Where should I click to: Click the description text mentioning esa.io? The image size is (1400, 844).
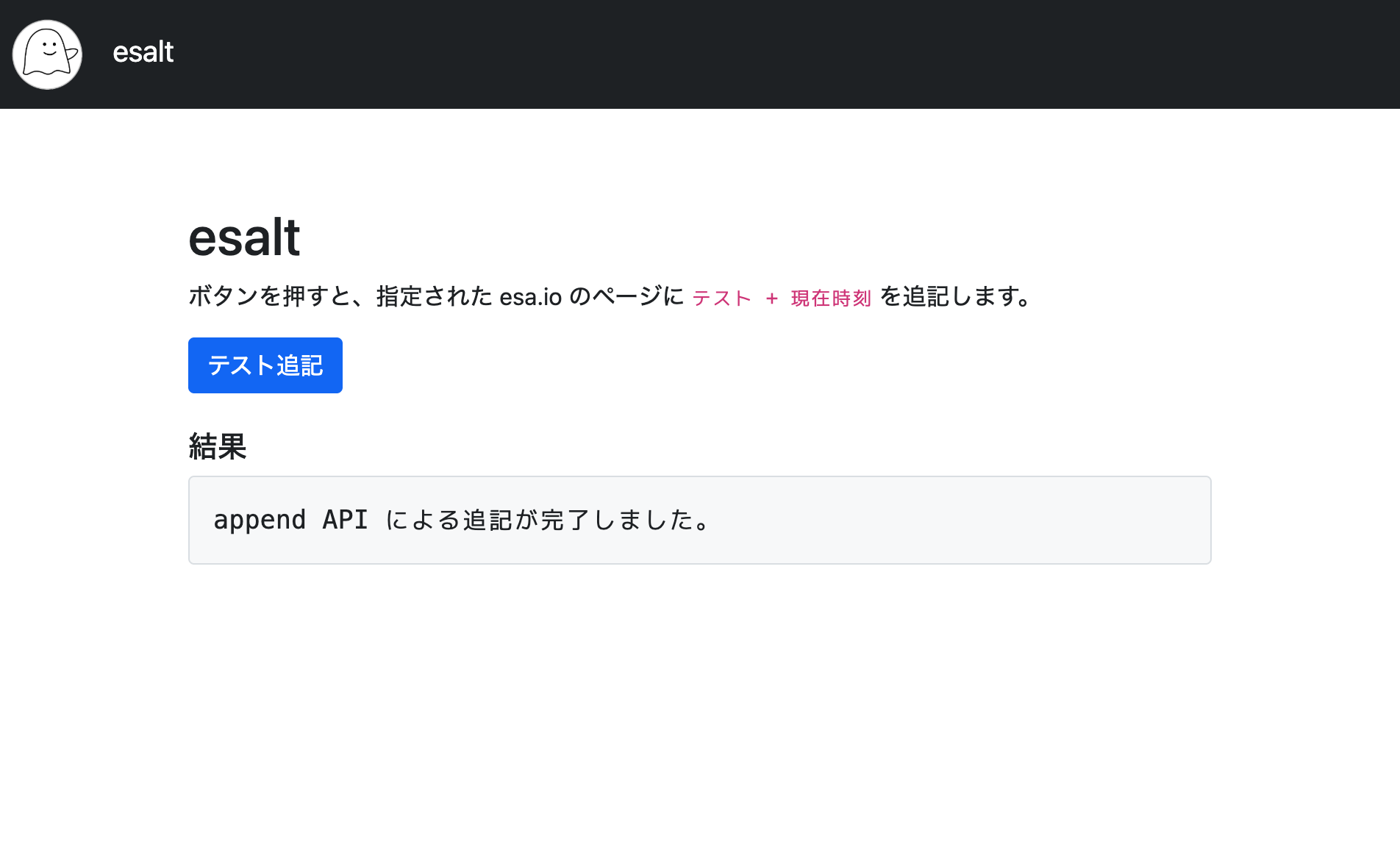(611, 296)
